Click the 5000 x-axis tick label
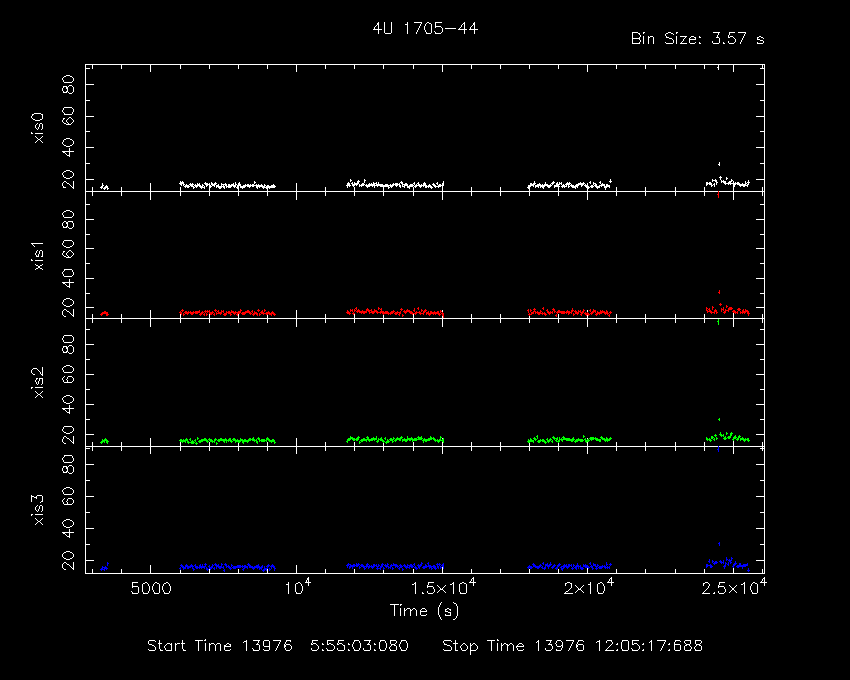 coord(151,588)
